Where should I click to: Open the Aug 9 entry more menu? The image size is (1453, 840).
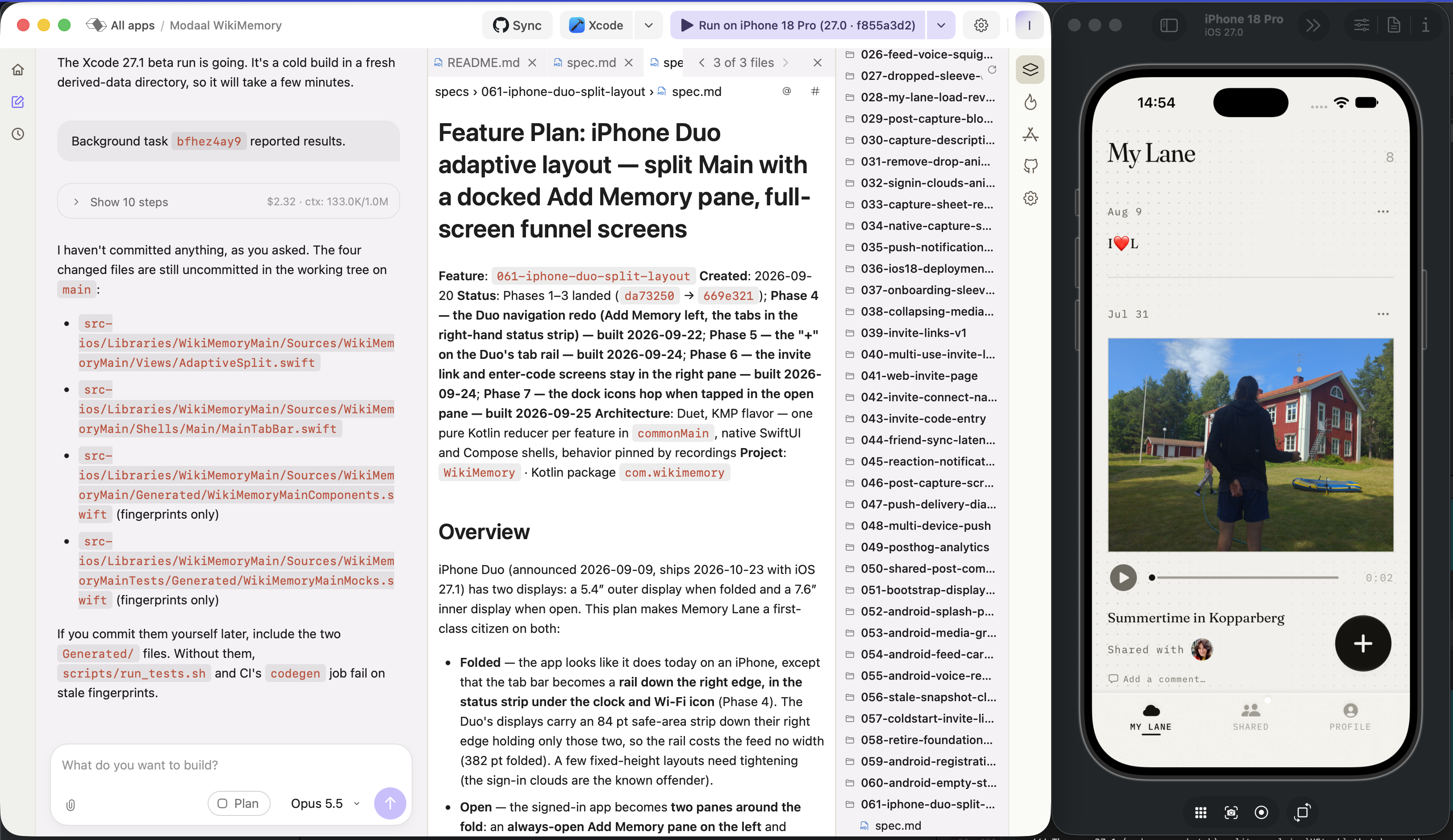pos(1382,212)
